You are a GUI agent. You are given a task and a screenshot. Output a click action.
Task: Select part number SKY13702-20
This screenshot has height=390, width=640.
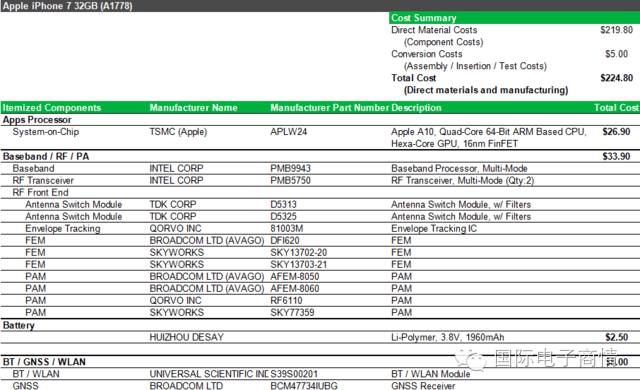pos(299,253)
